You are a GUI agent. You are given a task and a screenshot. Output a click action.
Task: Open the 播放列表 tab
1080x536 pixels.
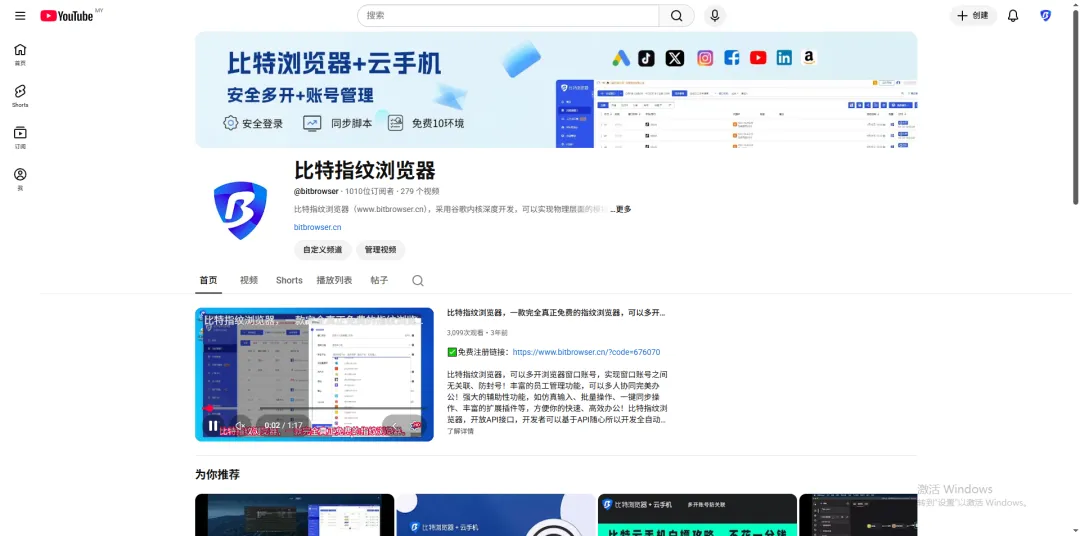pos(334,280)
